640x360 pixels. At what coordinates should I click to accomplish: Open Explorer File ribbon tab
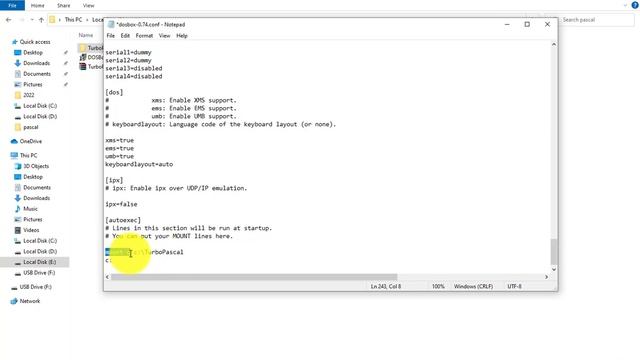(x=12, y=5)
